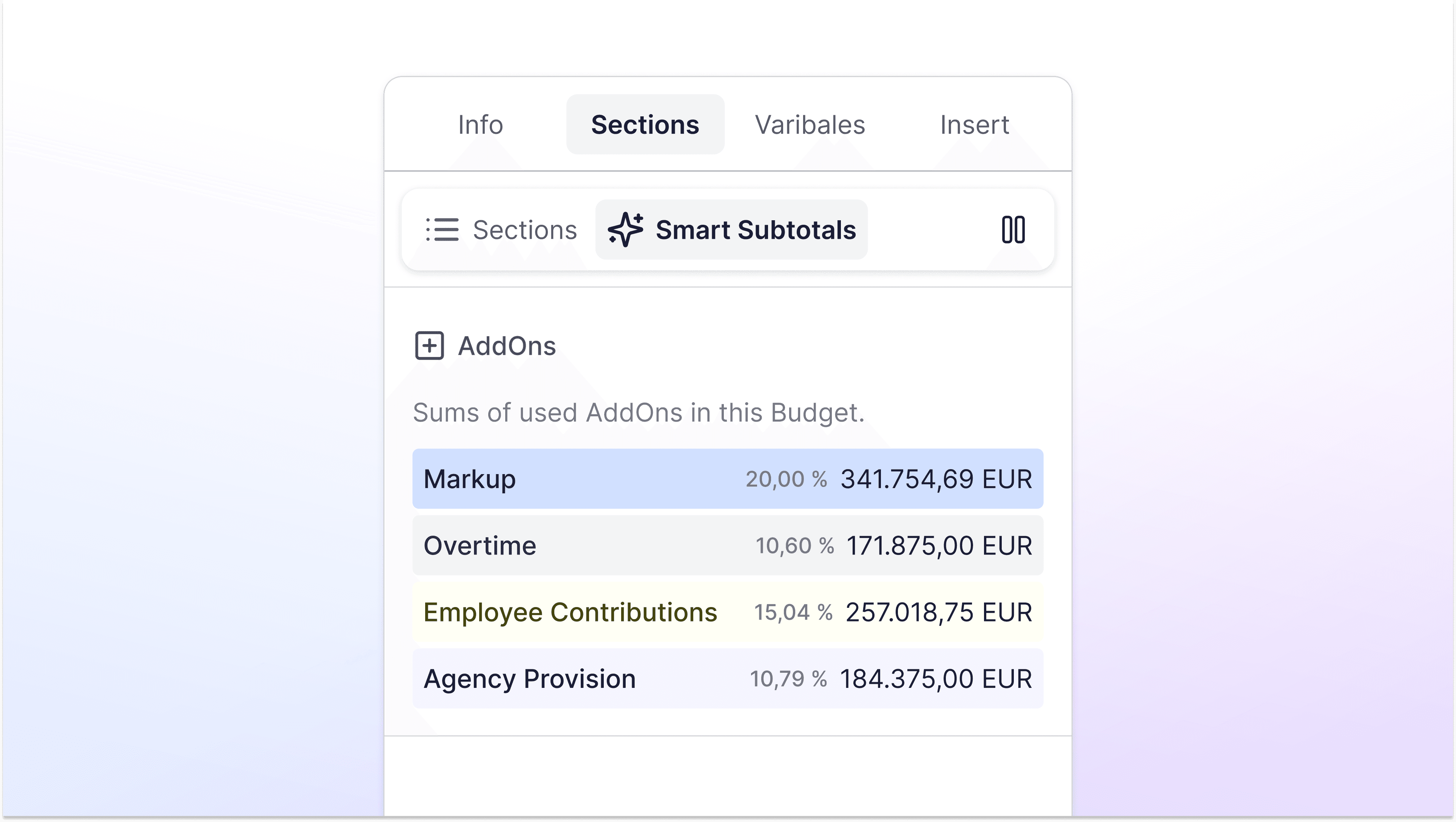Click the Markup 20,00 % value
The image size is (1456, 822).
pos(786,479)
